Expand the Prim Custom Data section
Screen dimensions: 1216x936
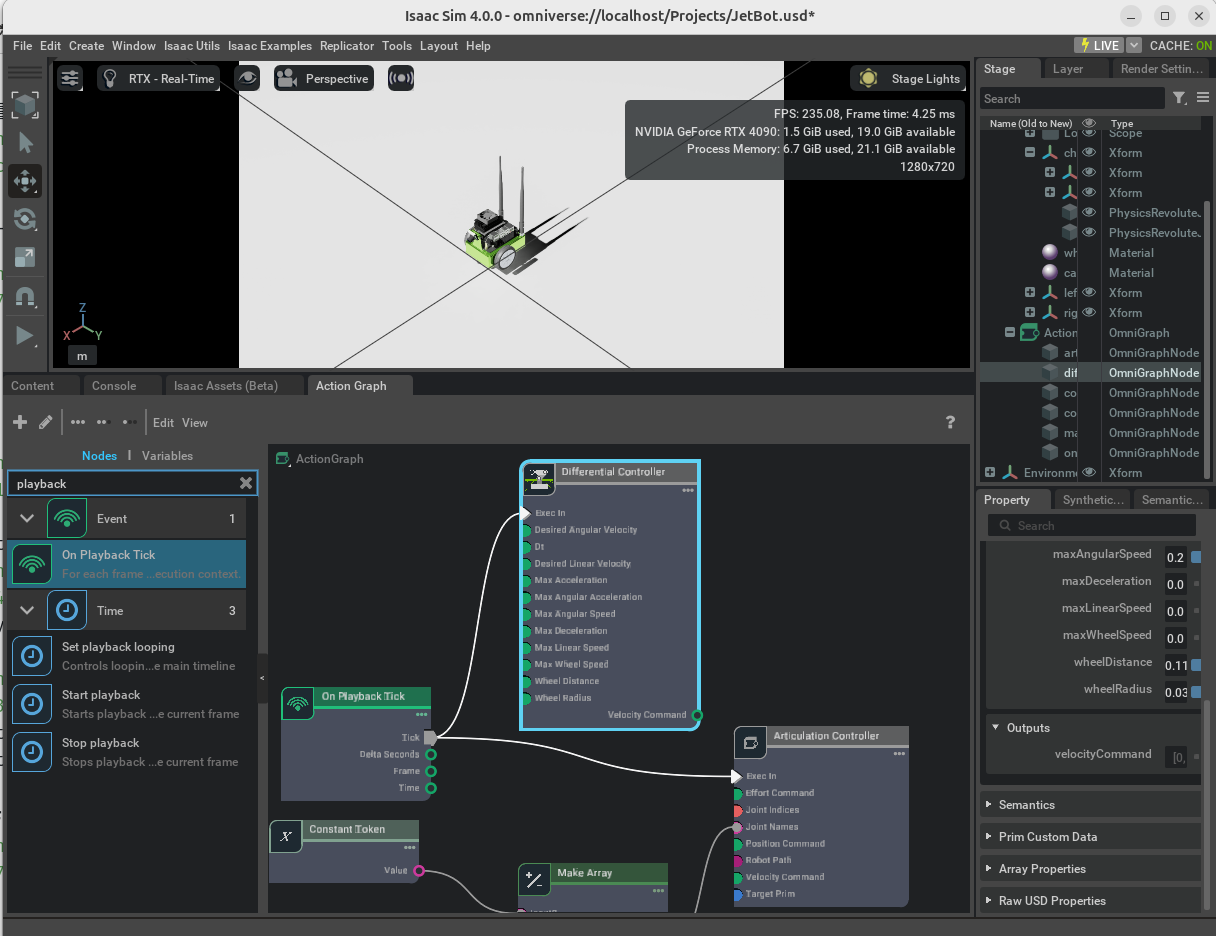click(989, 836)
